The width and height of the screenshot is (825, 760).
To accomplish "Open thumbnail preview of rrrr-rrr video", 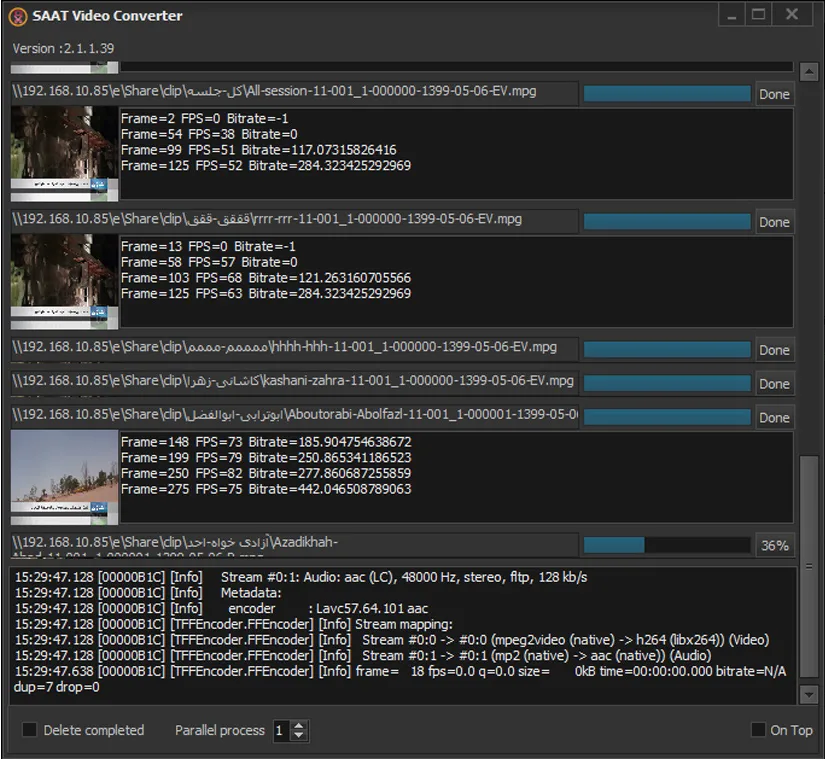I will pyautogui.click(x=64, y=281).
